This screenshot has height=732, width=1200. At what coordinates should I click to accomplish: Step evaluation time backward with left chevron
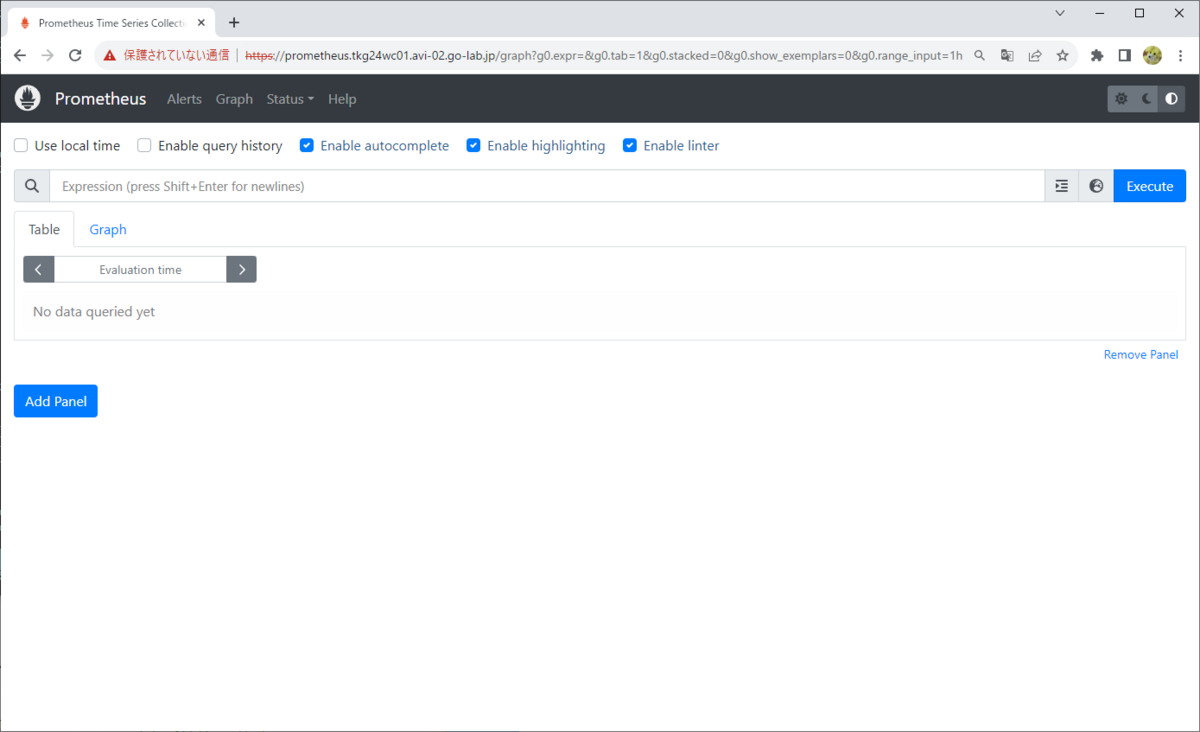(x=38, y=269)
